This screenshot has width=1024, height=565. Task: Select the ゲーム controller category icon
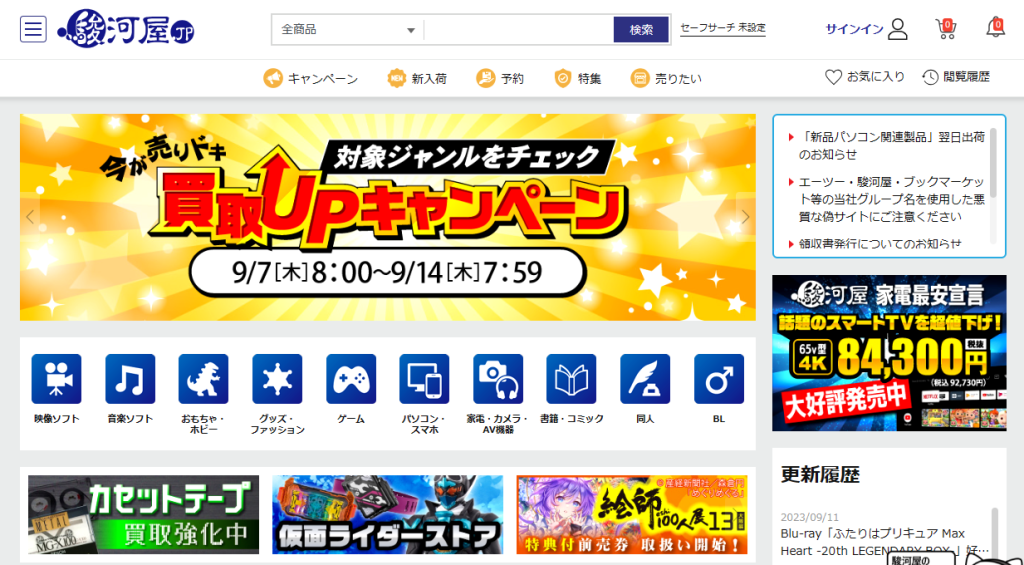(351, 379)
